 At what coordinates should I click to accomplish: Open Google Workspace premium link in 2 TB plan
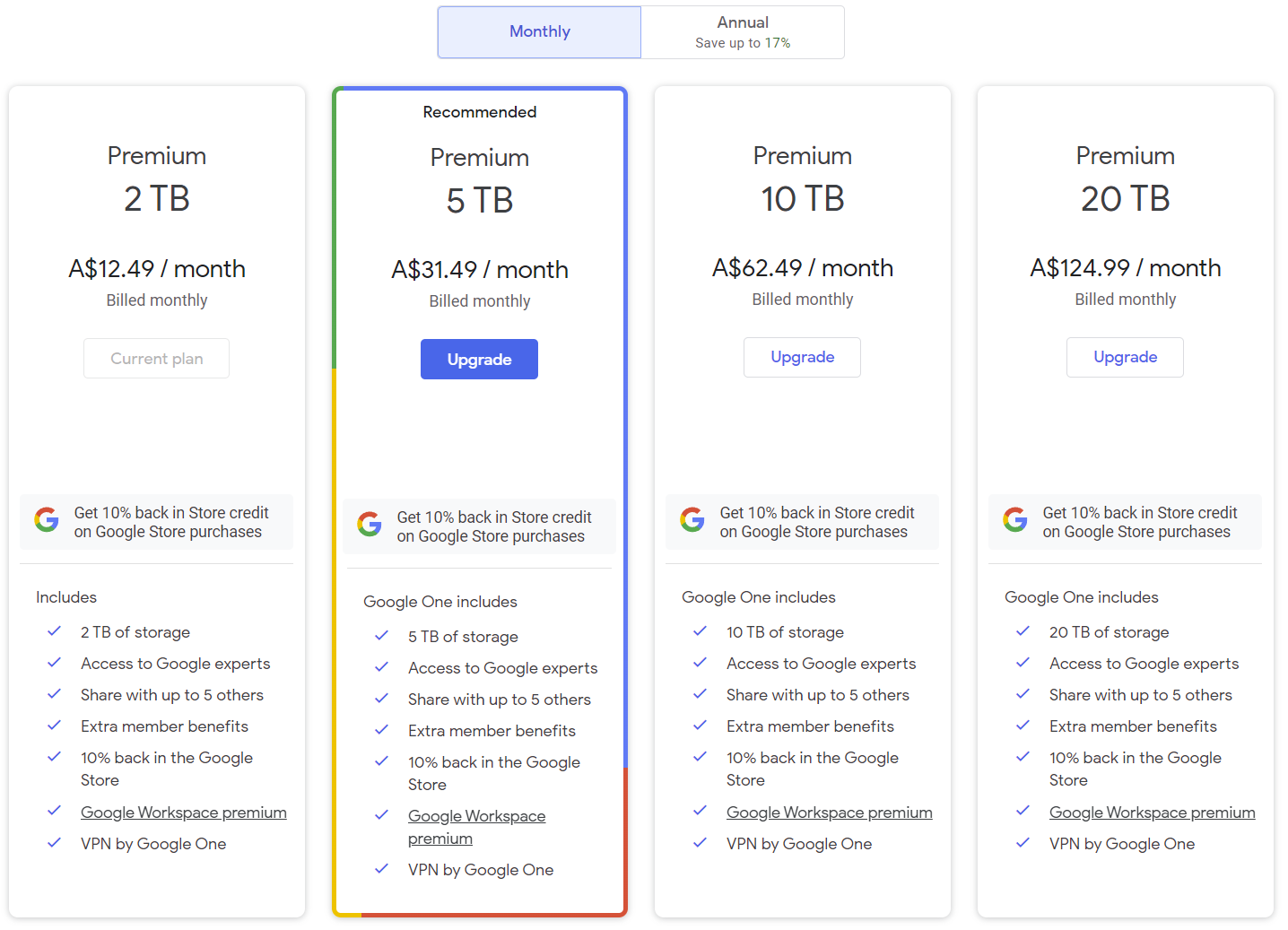[x=184, y=813]
